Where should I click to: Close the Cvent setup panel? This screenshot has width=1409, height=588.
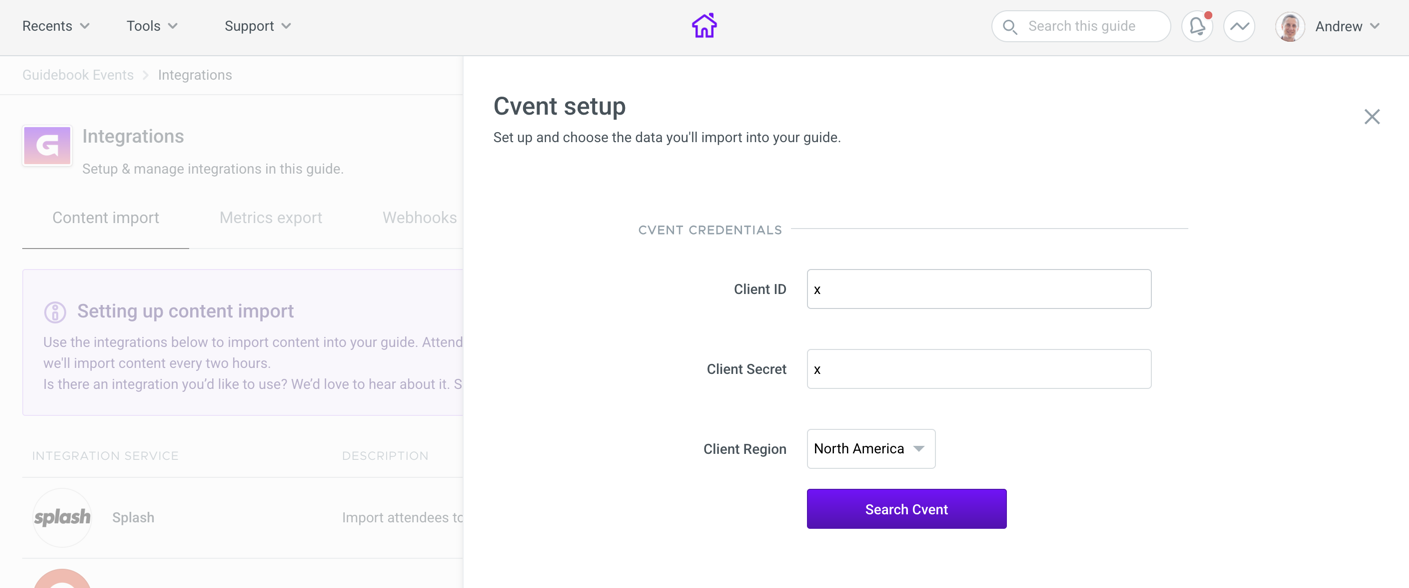[1372, 117]
